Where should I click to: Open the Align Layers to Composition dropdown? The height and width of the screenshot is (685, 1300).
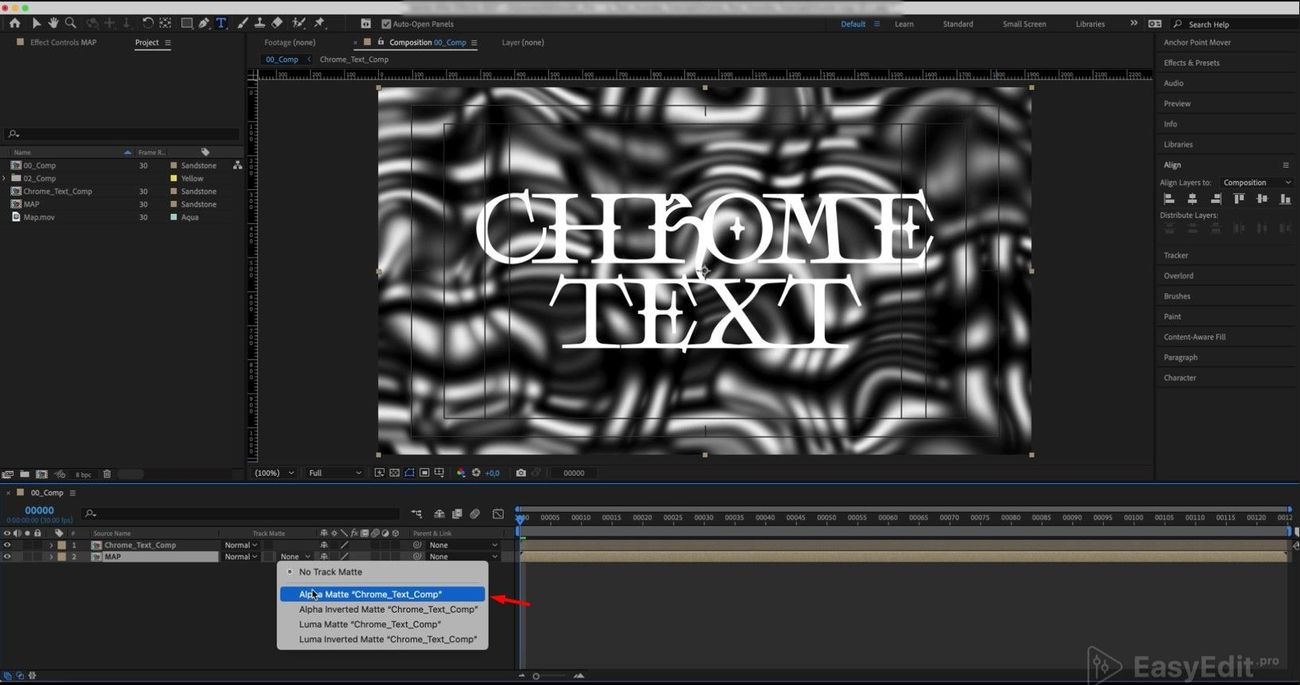pos(1257,183)
